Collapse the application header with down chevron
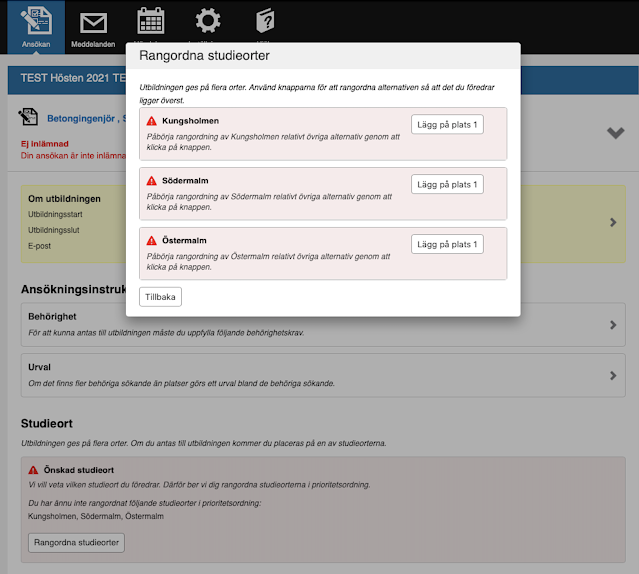 click(615, 133)
